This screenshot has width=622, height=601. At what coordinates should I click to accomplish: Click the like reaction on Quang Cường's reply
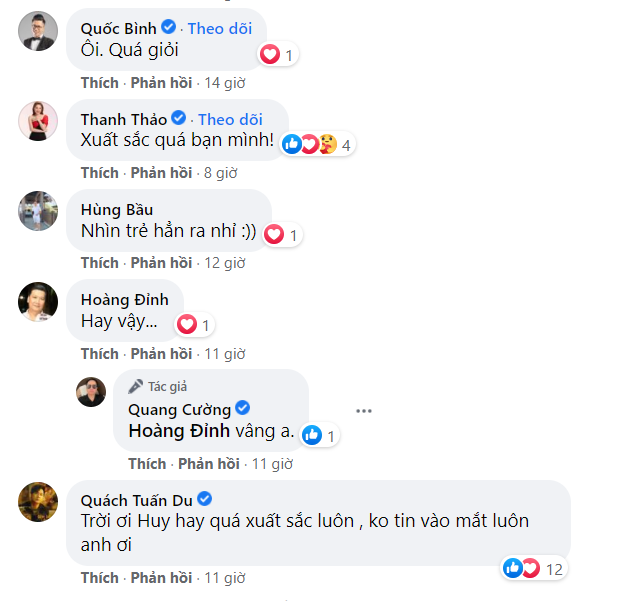pyautogui.click(x=311, y=435)
